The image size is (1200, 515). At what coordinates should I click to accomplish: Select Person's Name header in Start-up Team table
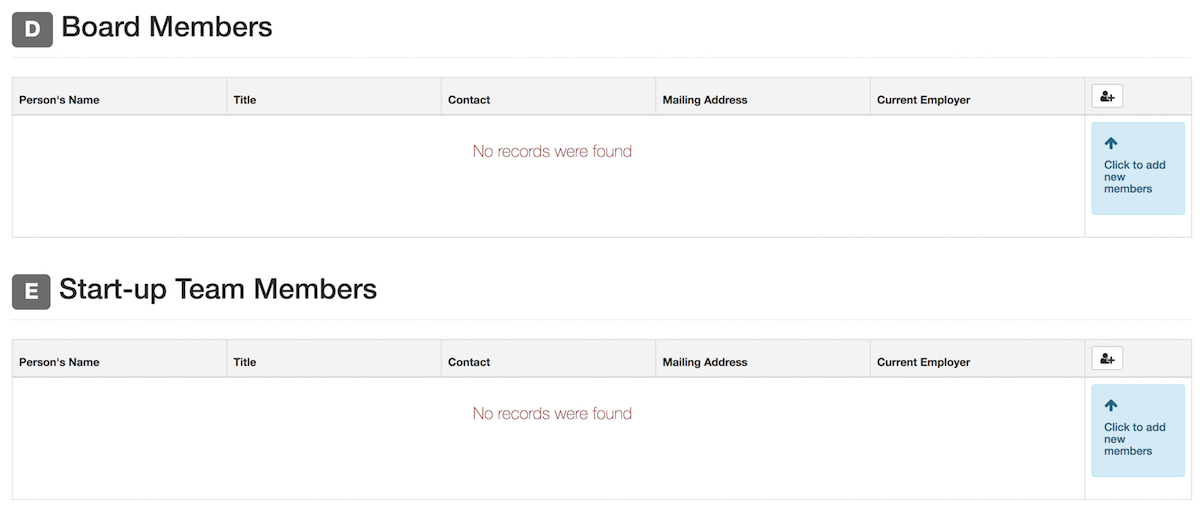59,362
